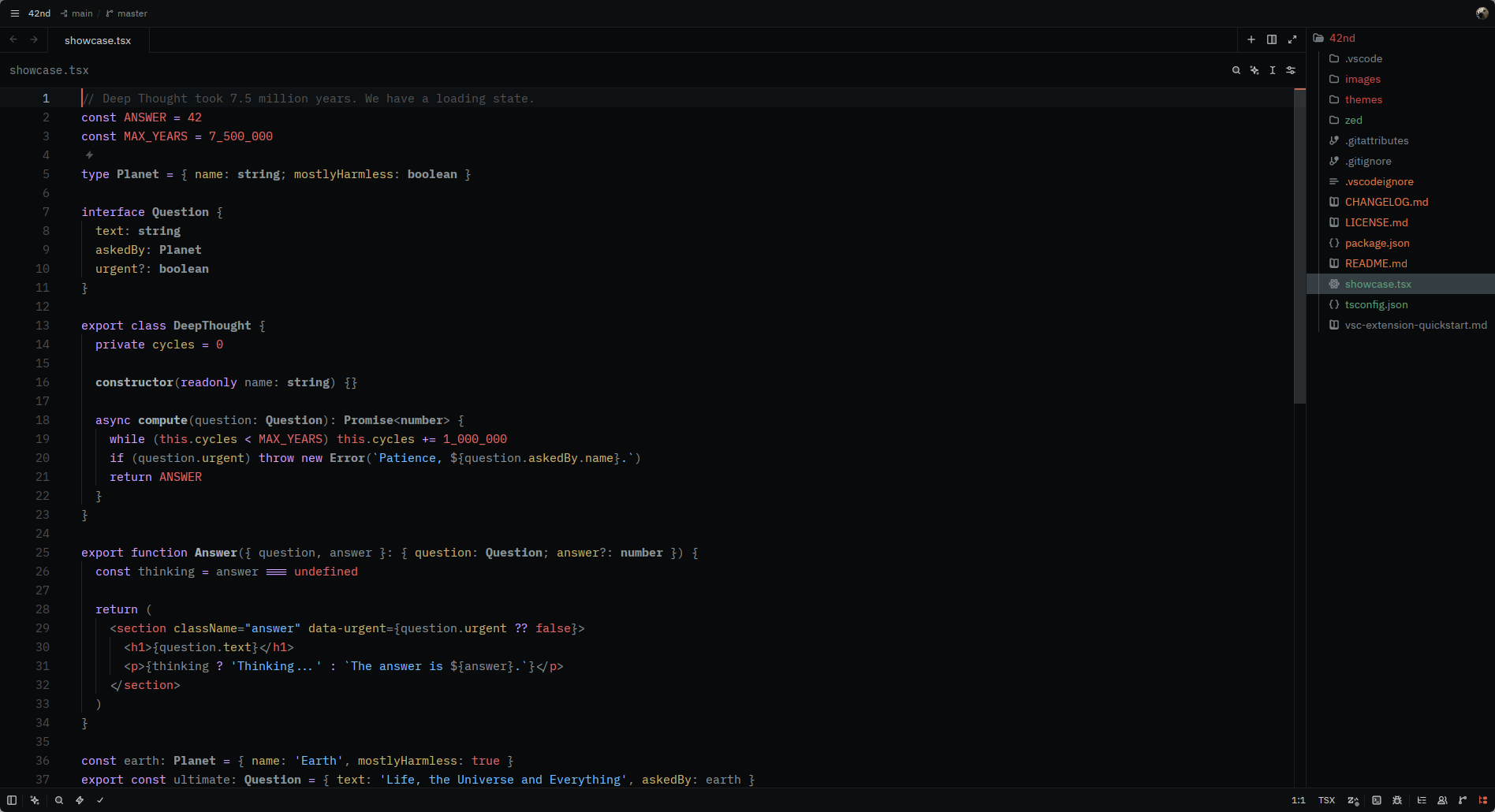Click the lightning bolt icon in status bar
Viewport: 1495px width, 812px height.
point(80,800)
